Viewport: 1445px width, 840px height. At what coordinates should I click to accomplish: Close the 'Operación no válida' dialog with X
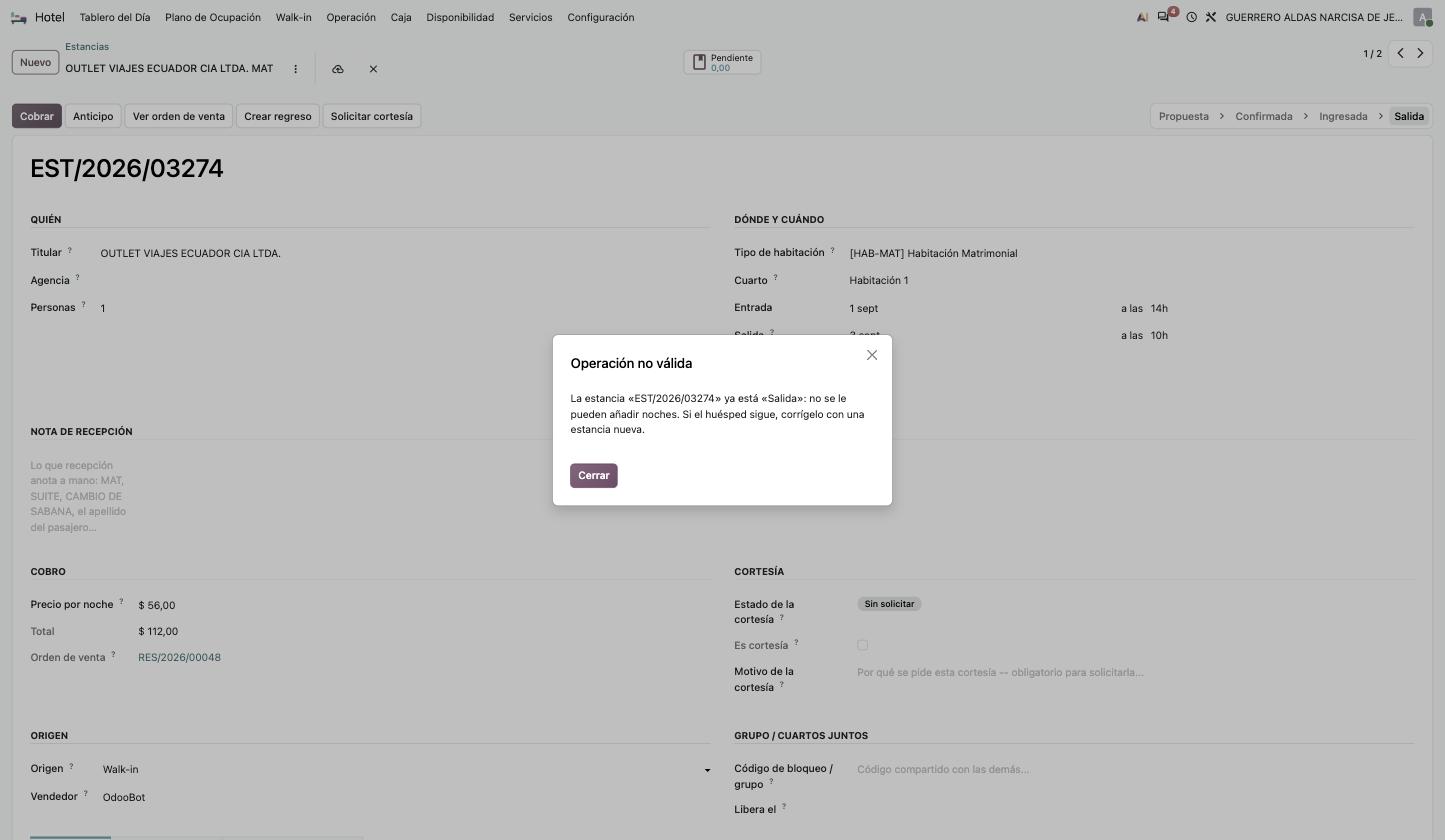click(x=872, y=355)
